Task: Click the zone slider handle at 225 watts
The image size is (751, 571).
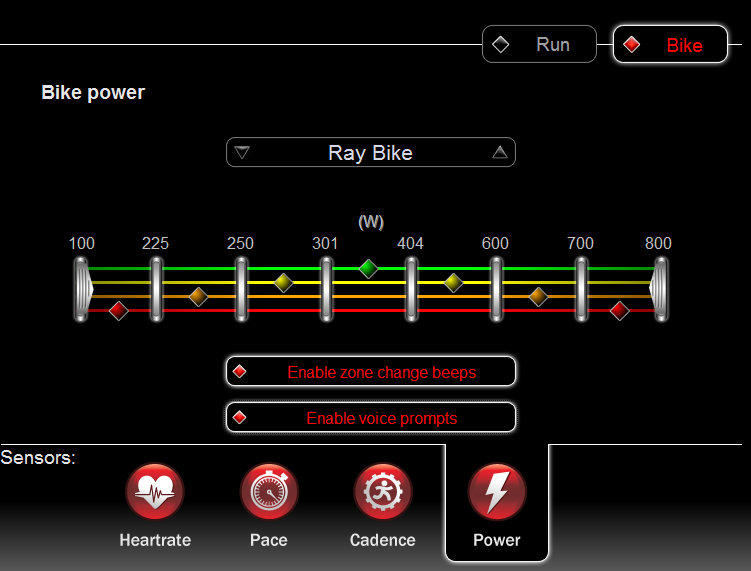Action: [156, 289]
